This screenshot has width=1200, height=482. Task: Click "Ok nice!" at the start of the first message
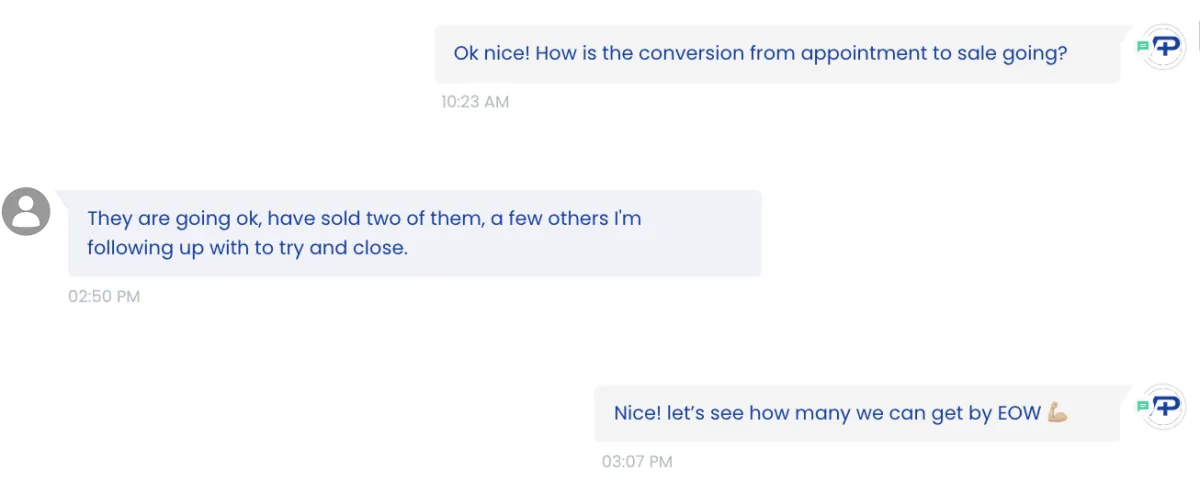(x=491, y=53)
